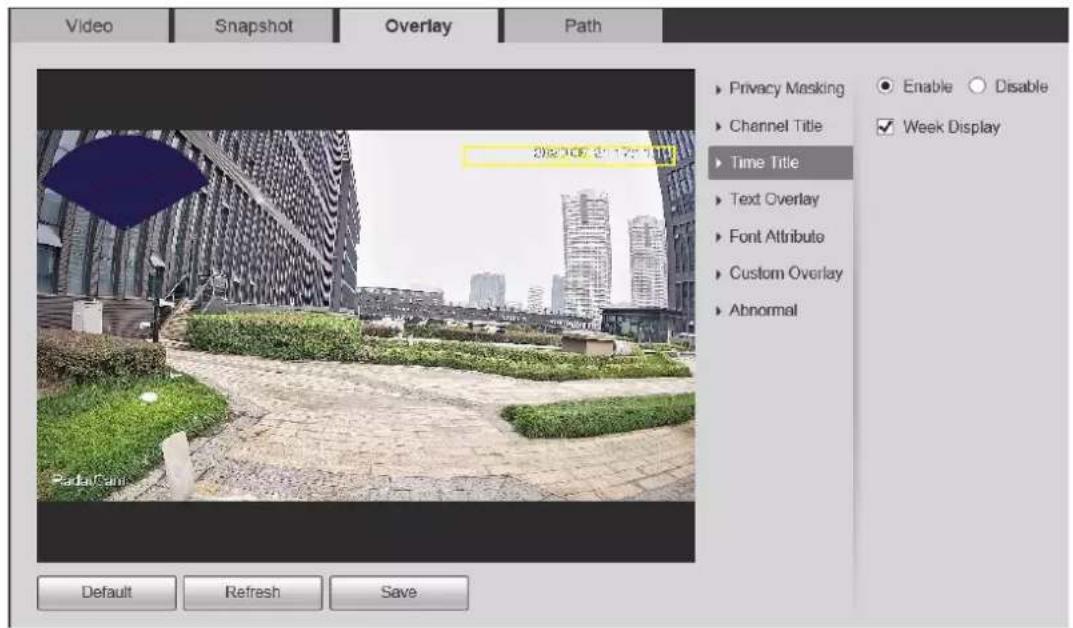Viewport: 1073px width, 628px height.
Task: Uncheck the Week Display checkbox
Action: tap(885, 127)
